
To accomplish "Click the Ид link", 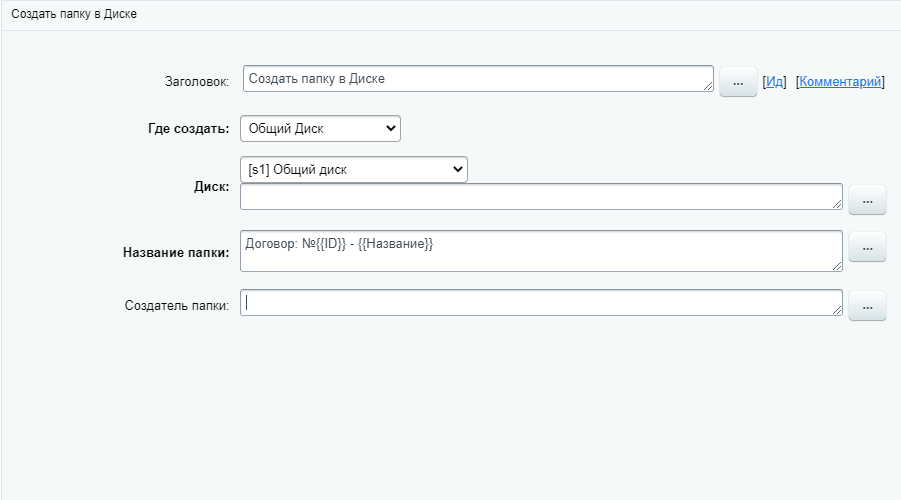I will [x=775, y=82].
